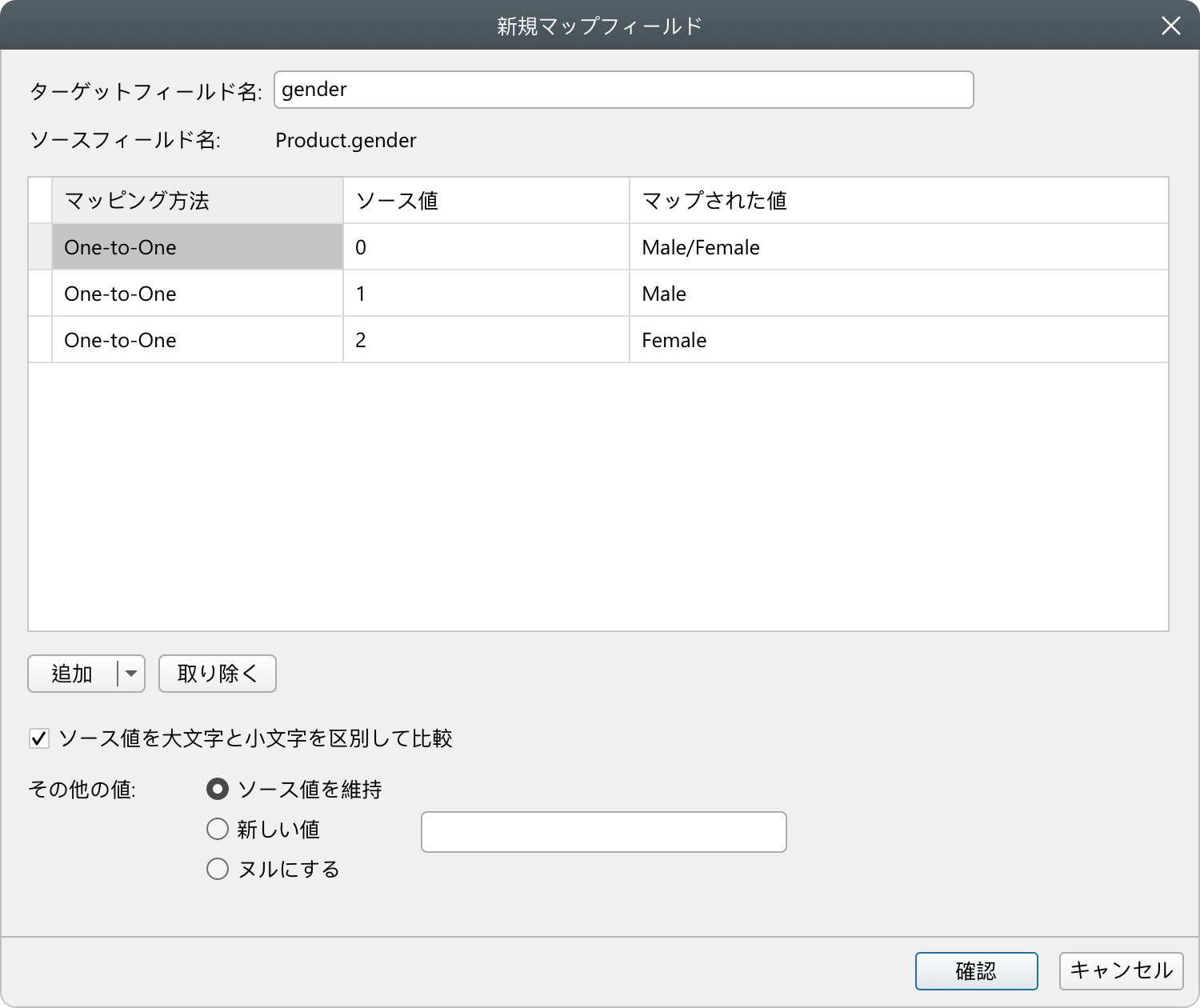
Task: Click the Product.gender source field name
Action: click(x=346, y=141)
